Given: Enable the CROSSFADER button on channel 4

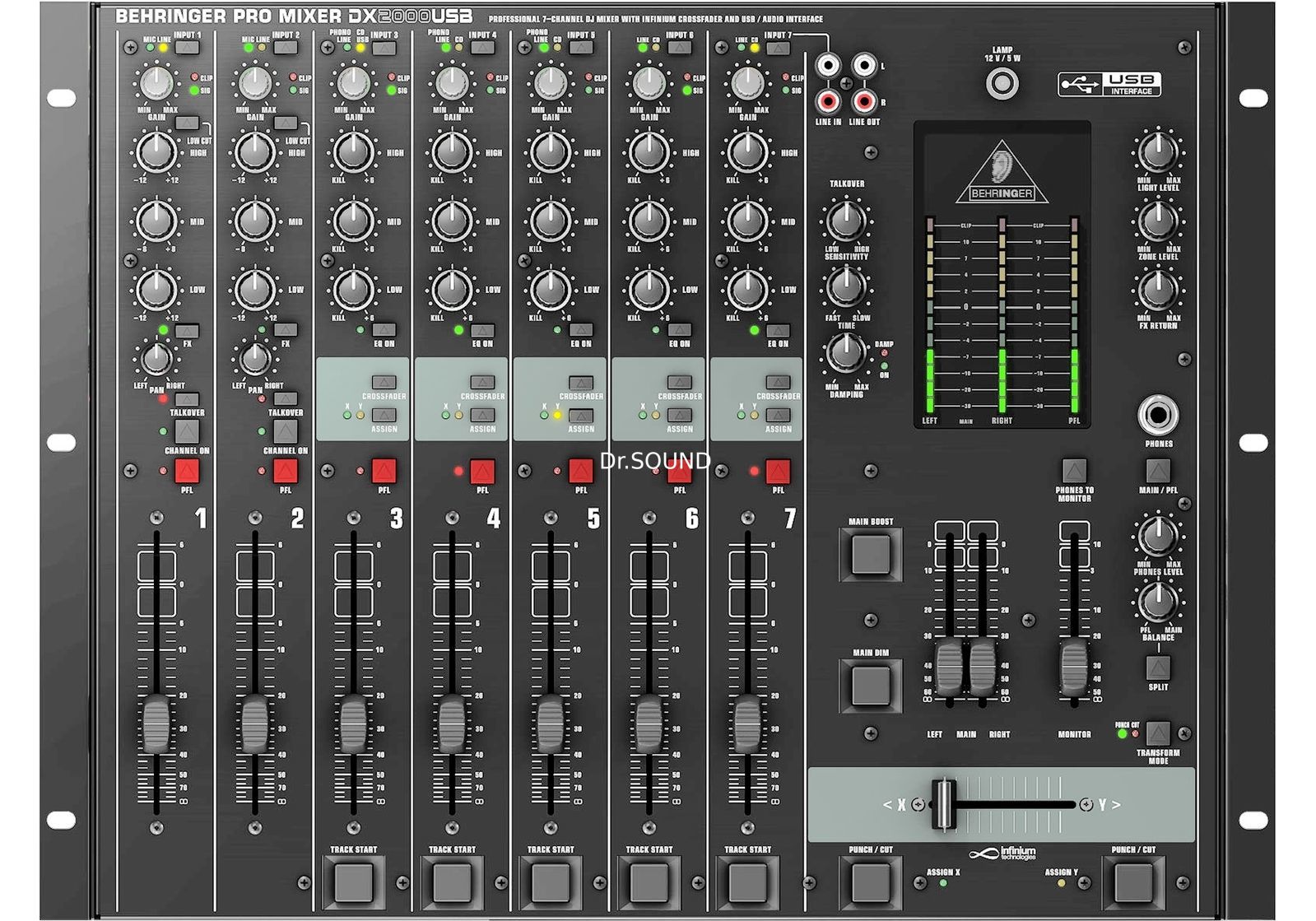Looking at the screenshot, I should point(482,383).
